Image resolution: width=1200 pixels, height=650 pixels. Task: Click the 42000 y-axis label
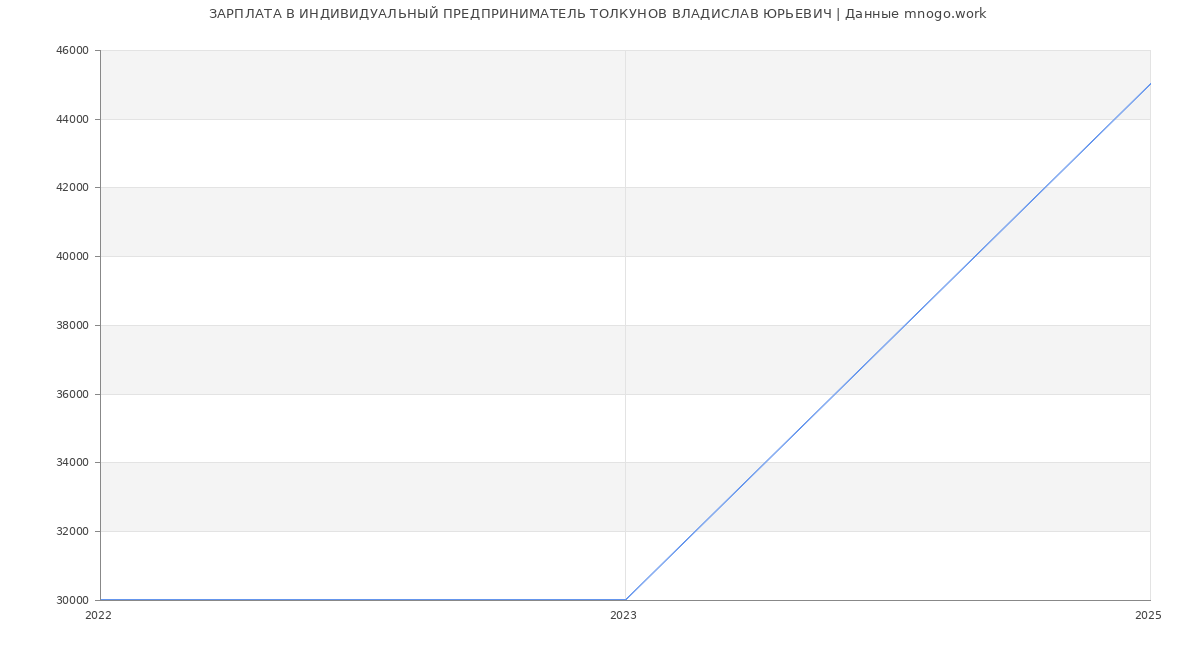click(x=72, y=188)
